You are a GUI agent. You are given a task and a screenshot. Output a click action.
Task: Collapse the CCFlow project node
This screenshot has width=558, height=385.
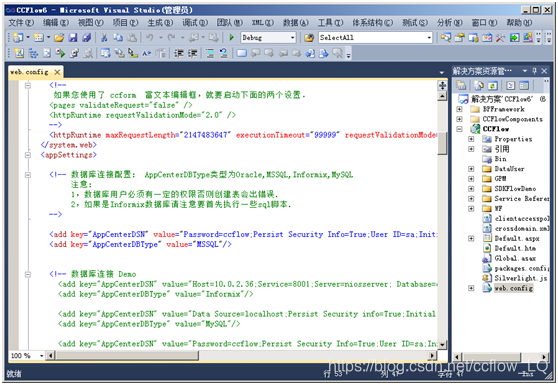(x=459, y=129)
